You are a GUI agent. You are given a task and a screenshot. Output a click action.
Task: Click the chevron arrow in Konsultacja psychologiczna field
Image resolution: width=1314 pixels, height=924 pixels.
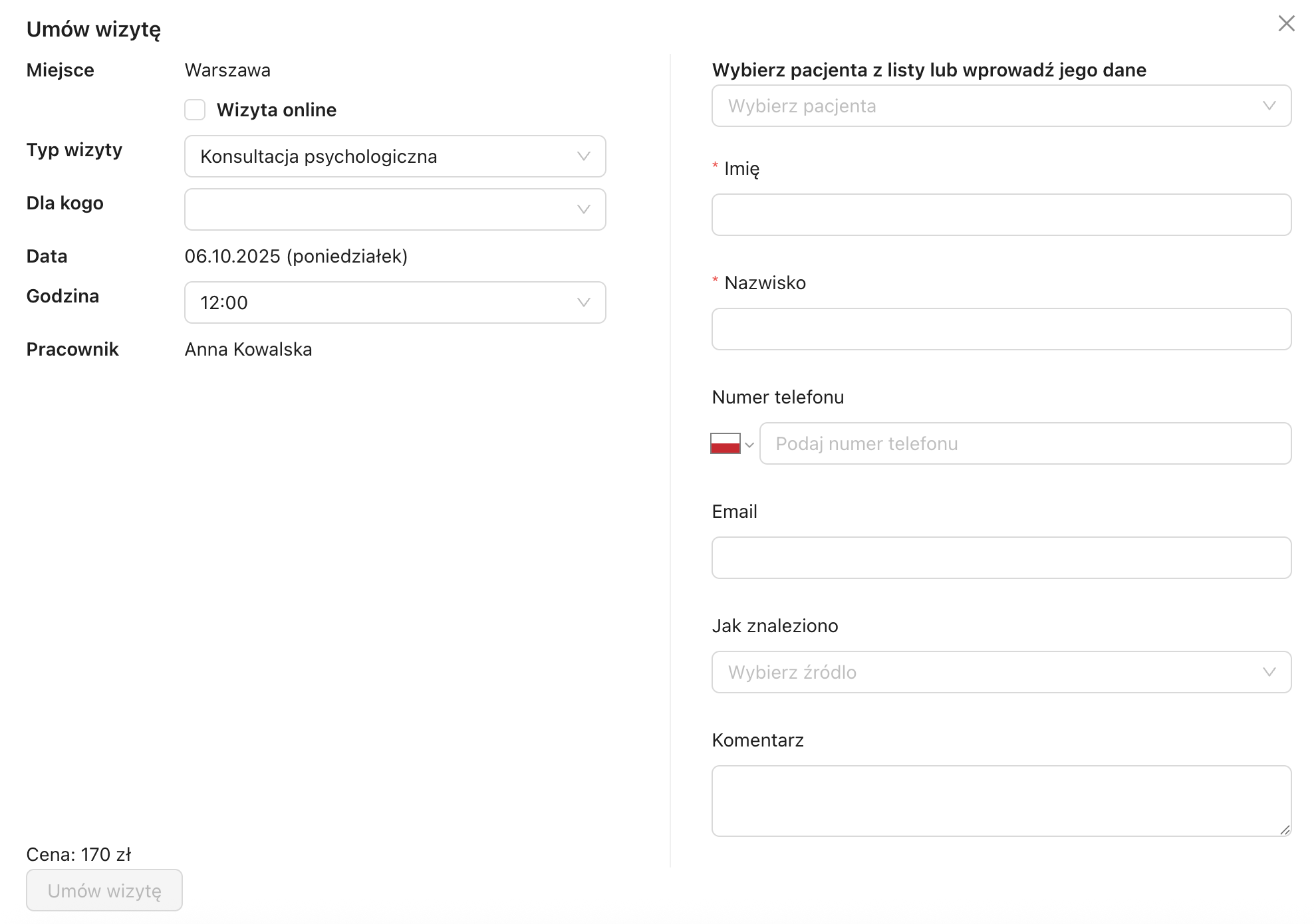pyautogui.click(x=584, y=156)
